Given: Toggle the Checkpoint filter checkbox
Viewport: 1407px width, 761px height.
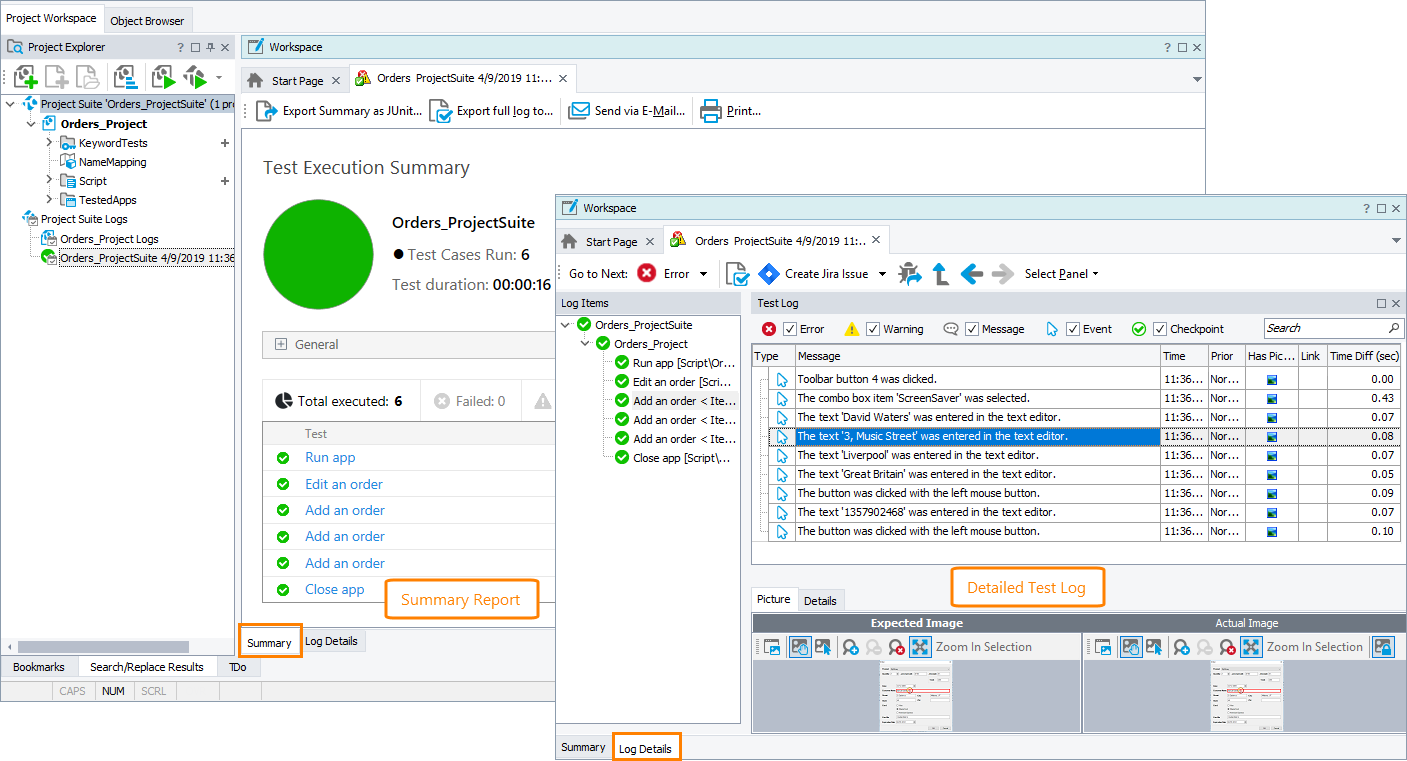Looking at the screenshot, I should pos(1160,329).
